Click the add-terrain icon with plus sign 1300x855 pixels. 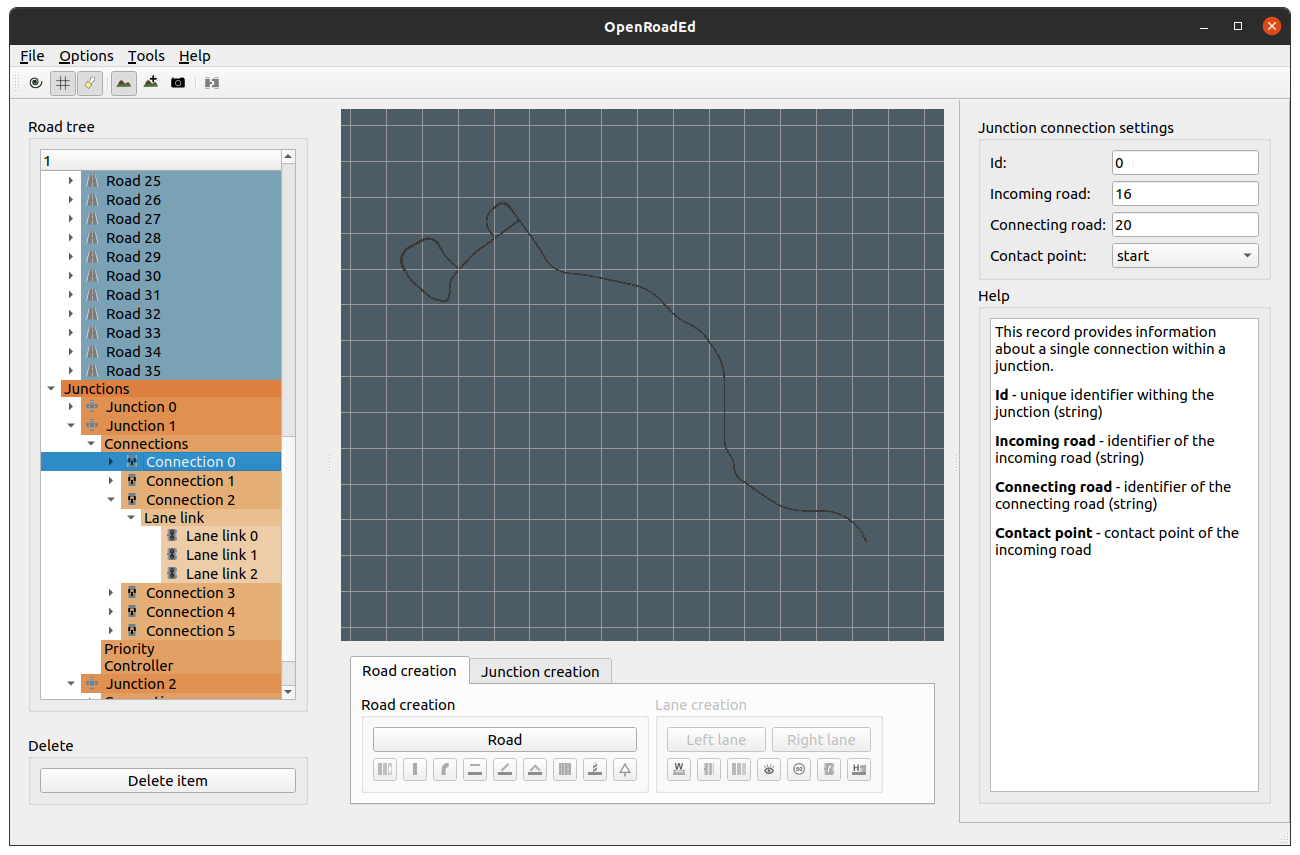pos(150,83)
